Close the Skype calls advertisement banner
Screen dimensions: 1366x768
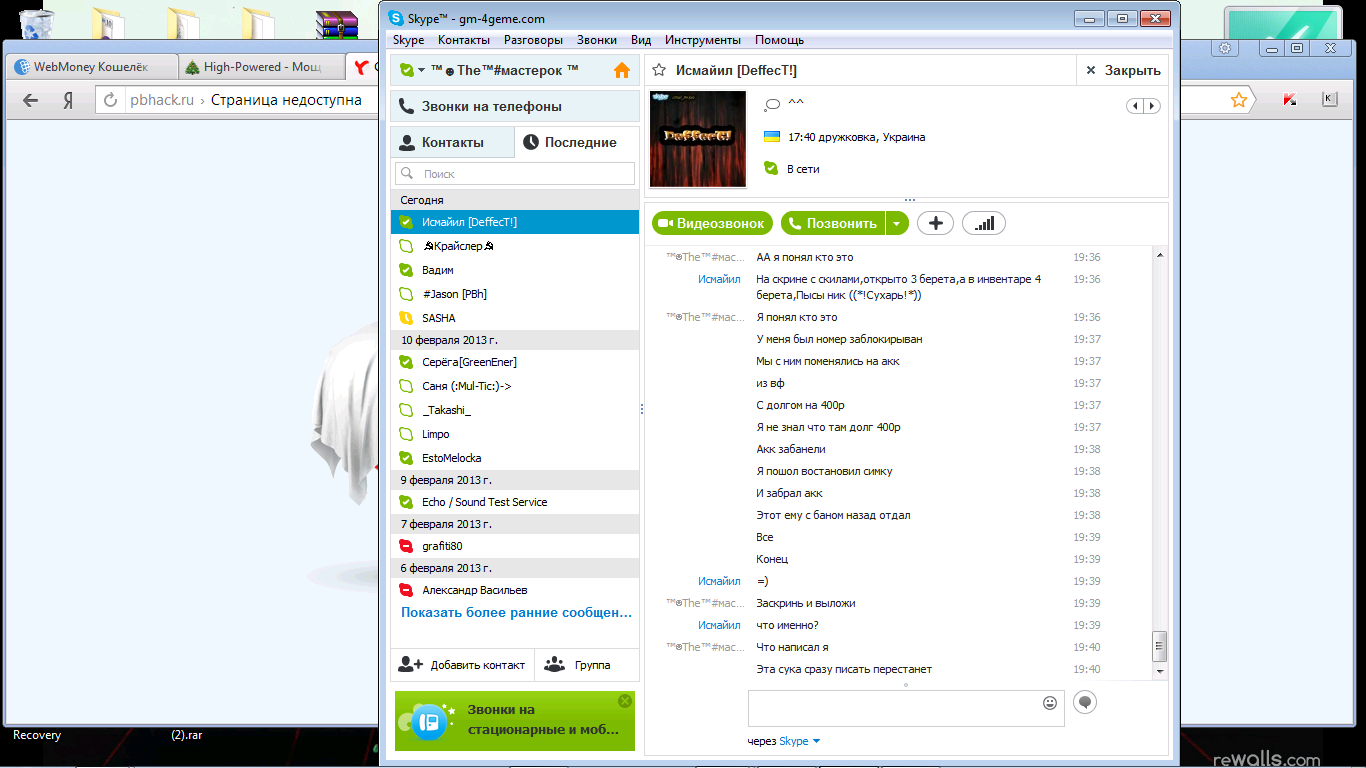(625, 701)
